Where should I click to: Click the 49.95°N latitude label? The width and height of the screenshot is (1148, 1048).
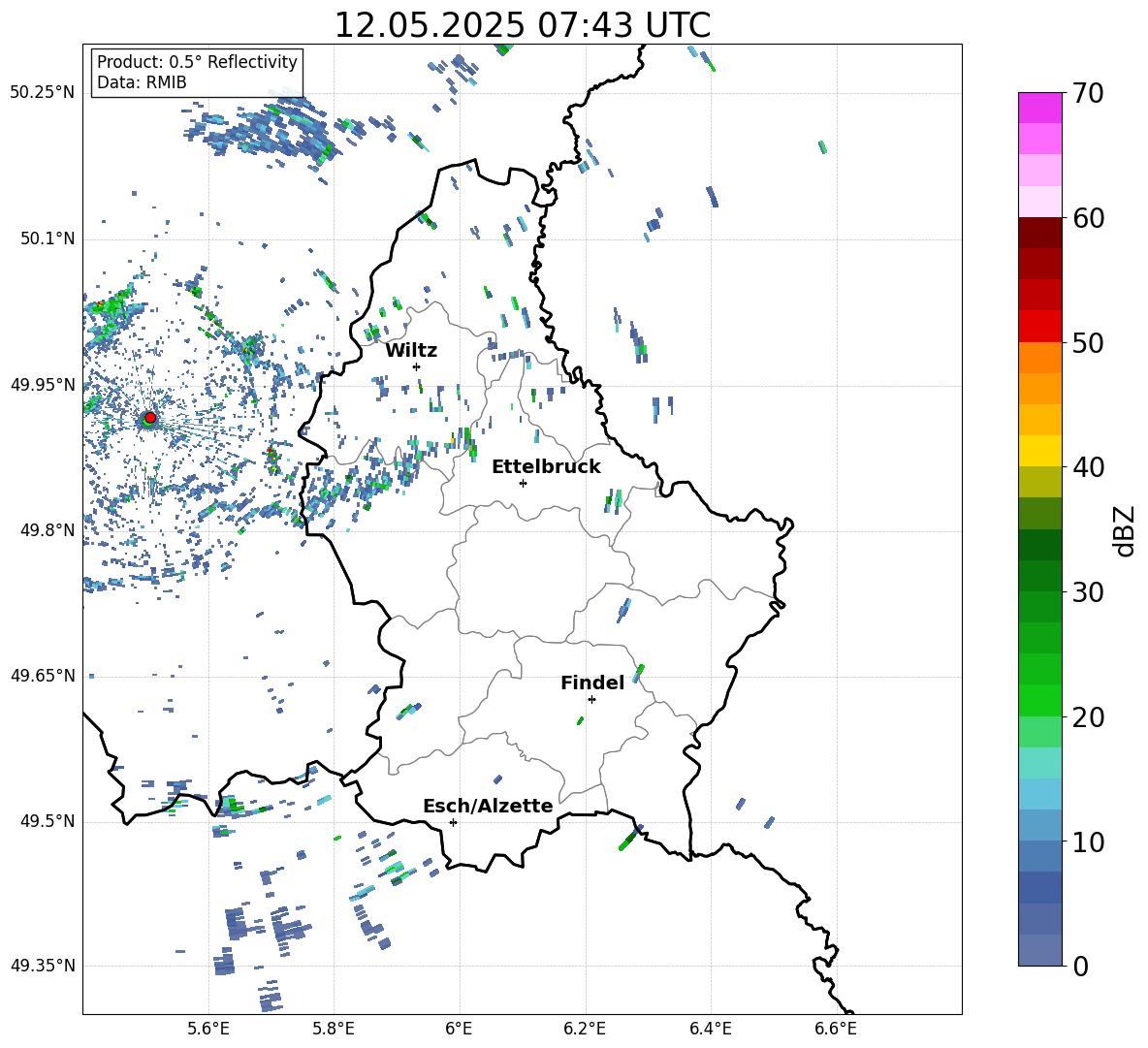point(43,385)
